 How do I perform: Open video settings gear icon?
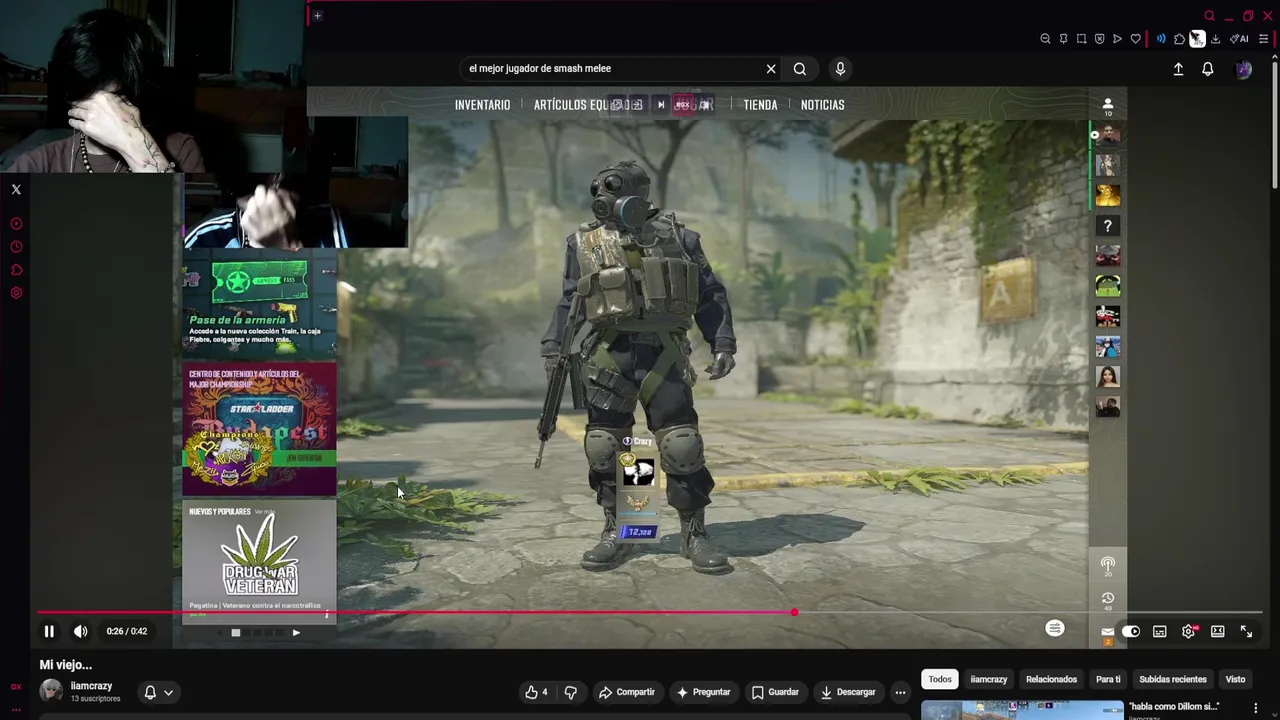[x=1188, y=631]
